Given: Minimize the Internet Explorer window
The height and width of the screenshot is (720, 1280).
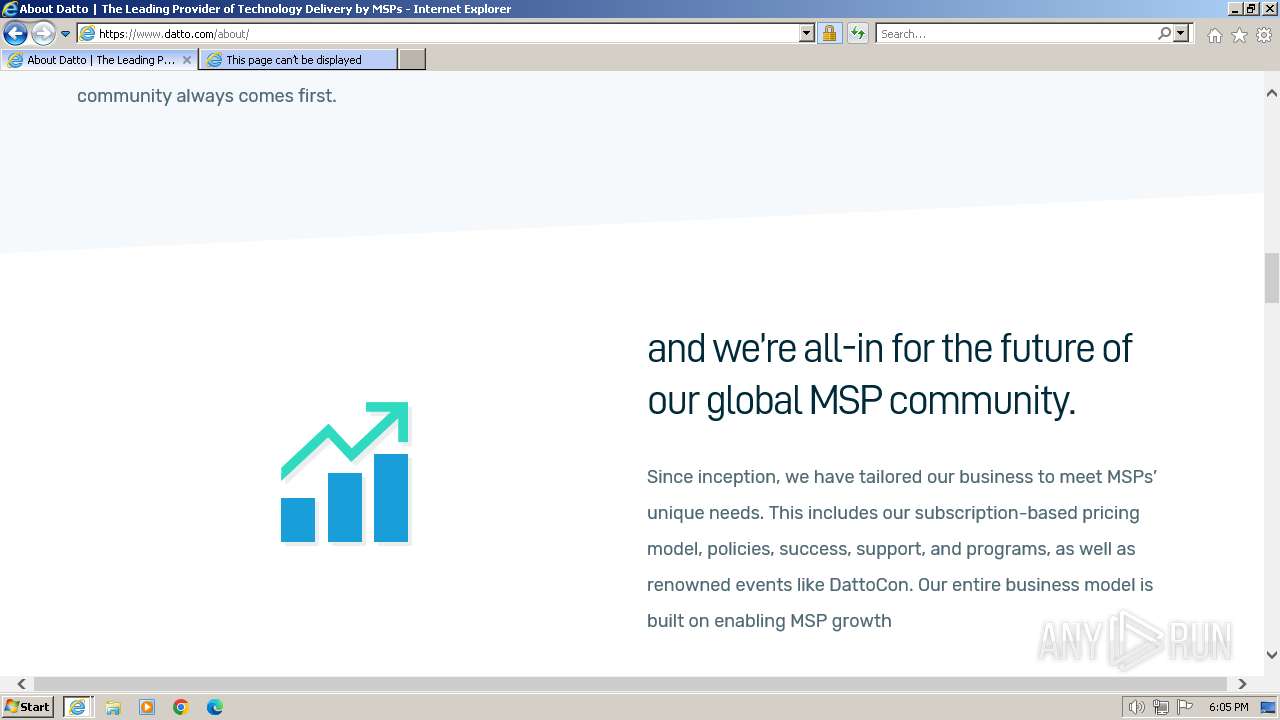Looking at the screenshot, I should 1235,9.
